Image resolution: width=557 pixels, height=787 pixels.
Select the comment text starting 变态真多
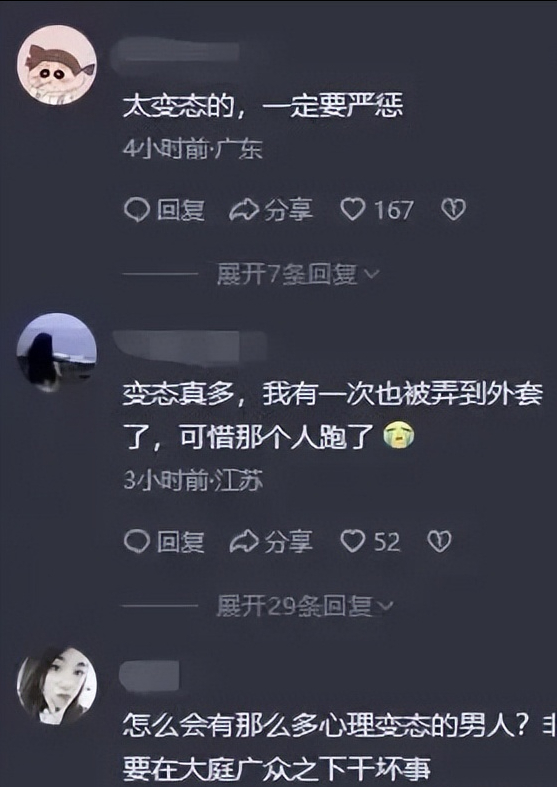click(x=333, y=416)
